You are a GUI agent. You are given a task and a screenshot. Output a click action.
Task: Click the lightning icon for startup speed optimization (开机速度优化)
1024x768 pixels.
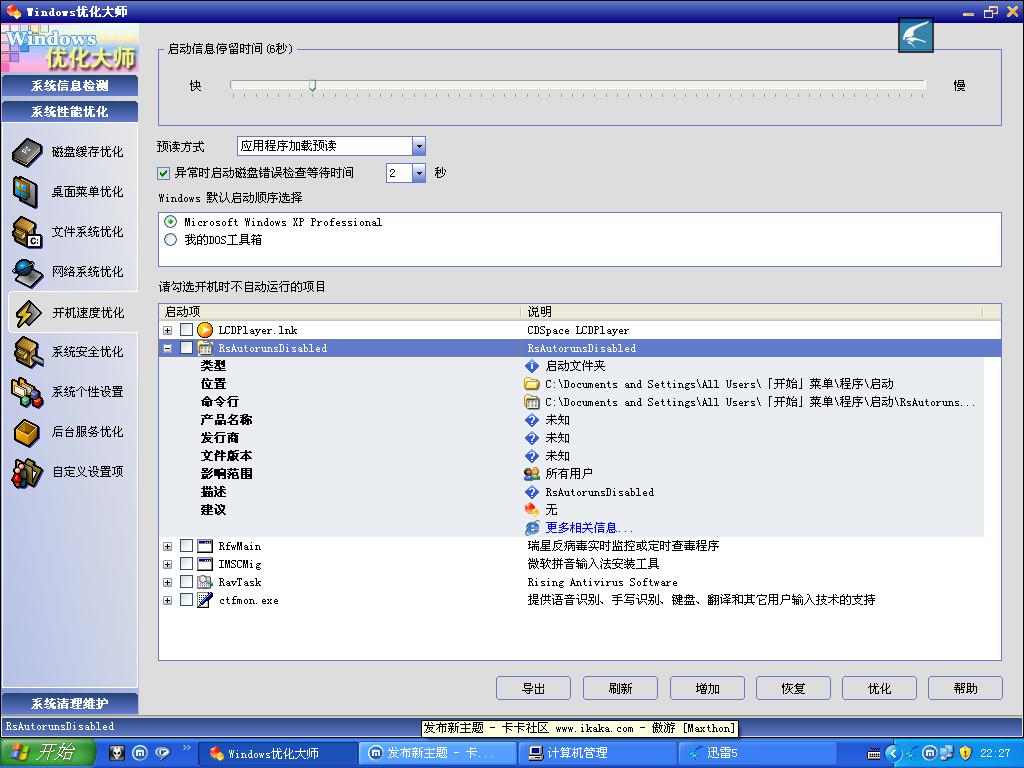(x=28, y=313)
